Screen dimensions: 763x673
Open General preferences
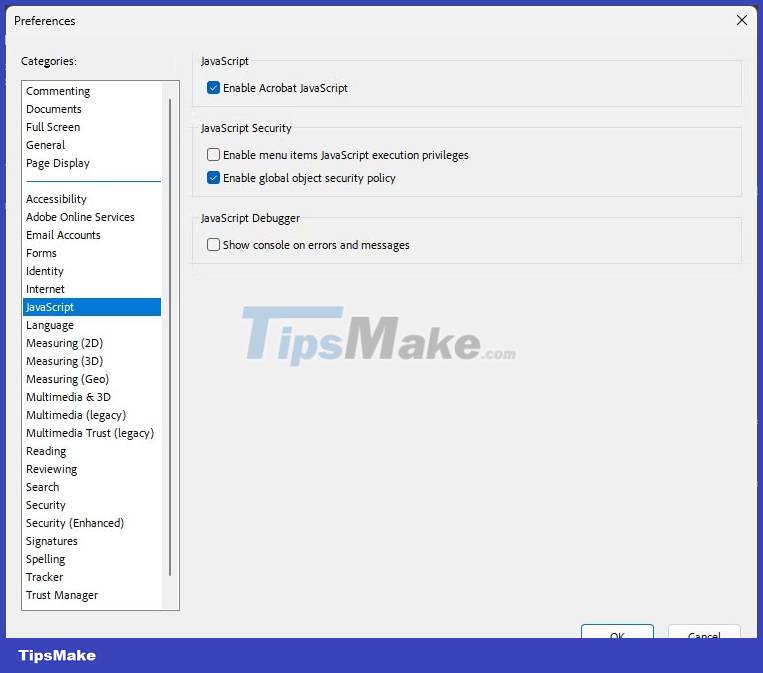point(92,145)
